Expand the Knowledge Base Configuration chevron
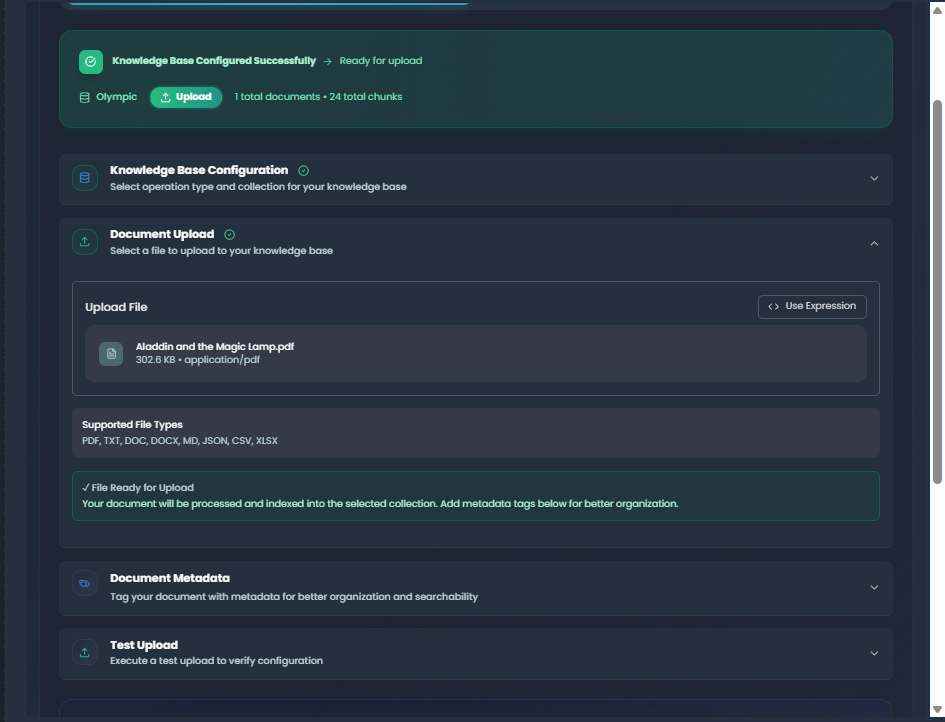 click(x=874, y=179)
